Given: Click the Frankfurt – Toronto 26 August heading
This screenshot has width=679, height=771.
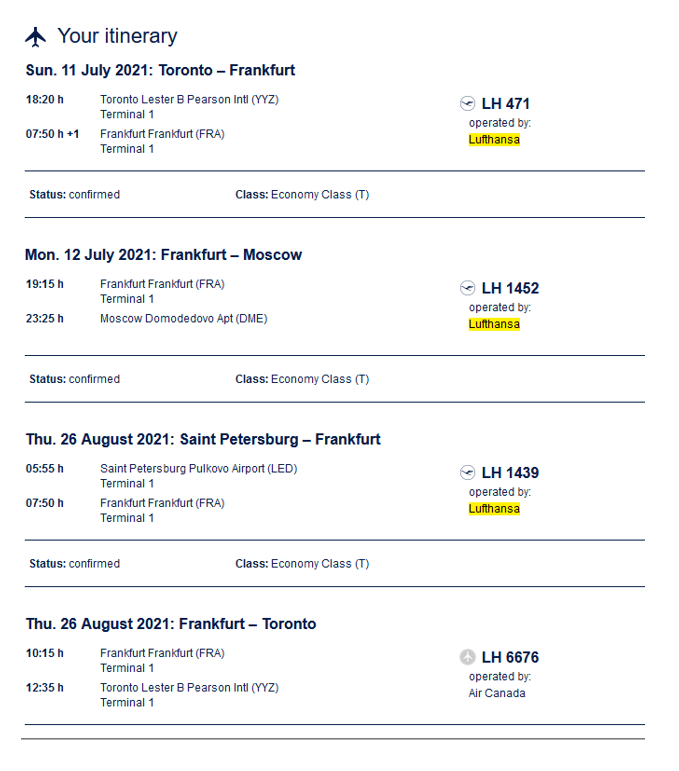Looking at the screenshot, I should tap(171, 624).
